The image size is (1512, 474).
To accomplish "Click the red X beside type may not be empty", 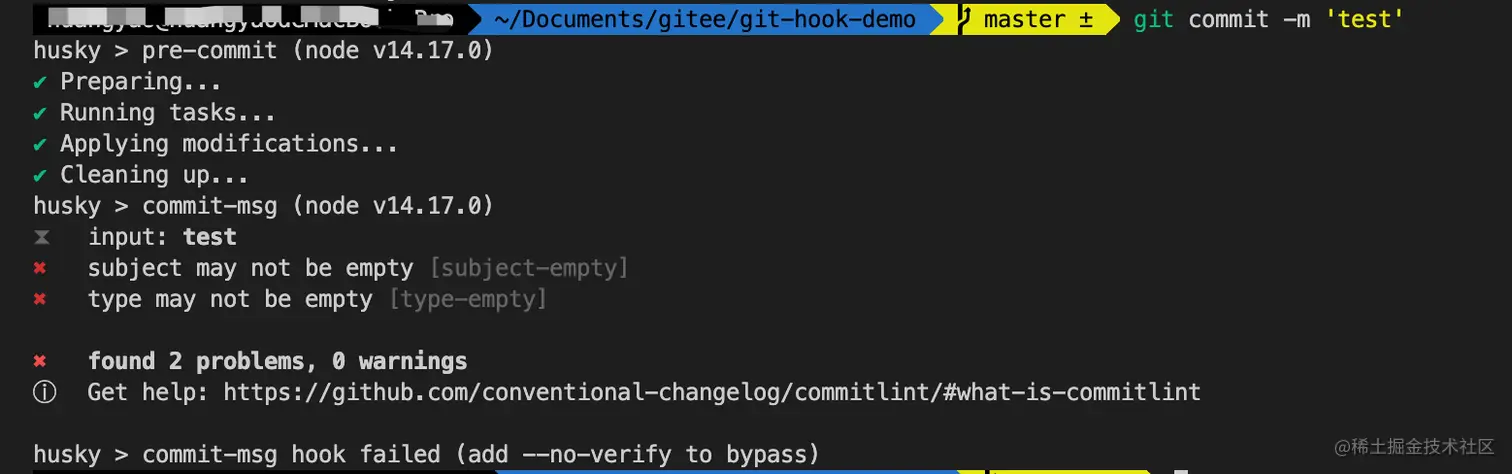I will click(x=41, y=299).
